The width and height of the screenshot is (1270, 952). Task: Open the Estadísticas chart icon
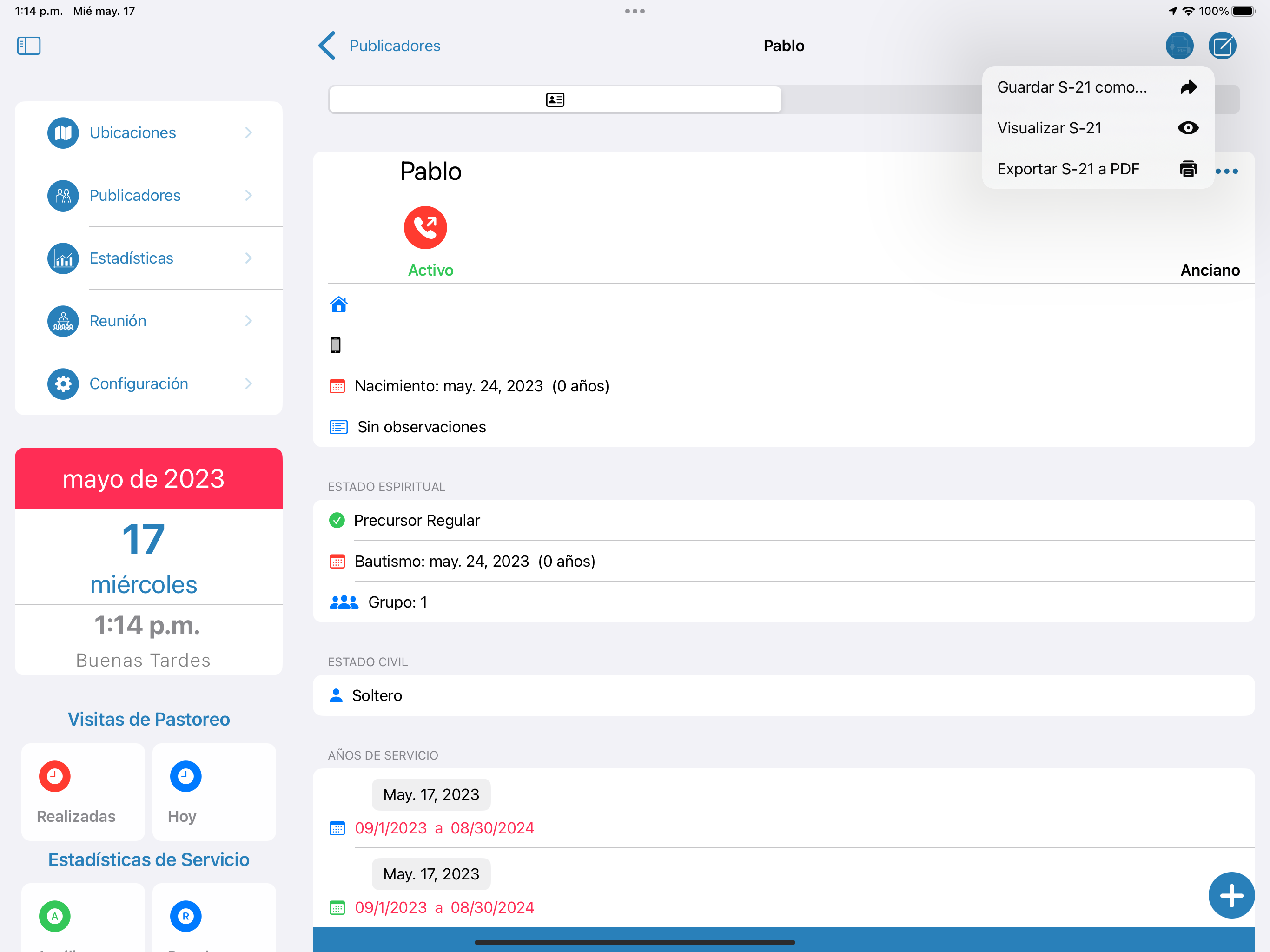pyautogui.click(x=63, y=258)
